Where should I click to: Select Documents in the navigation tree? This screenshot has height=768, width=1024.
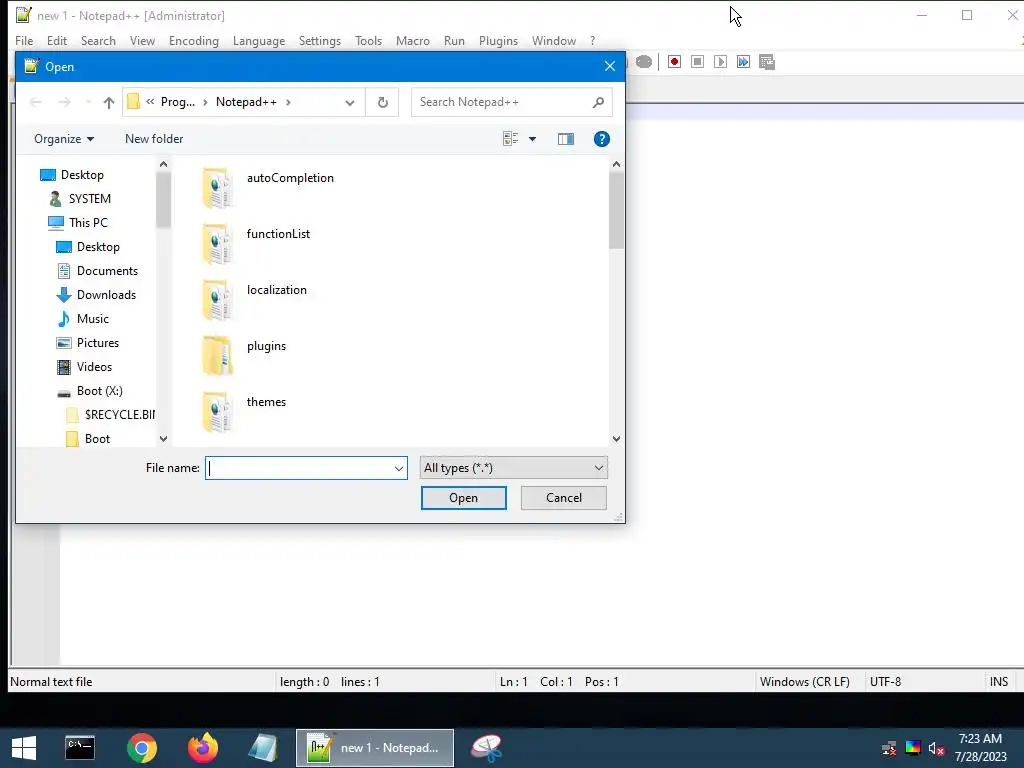coord(107,270)
